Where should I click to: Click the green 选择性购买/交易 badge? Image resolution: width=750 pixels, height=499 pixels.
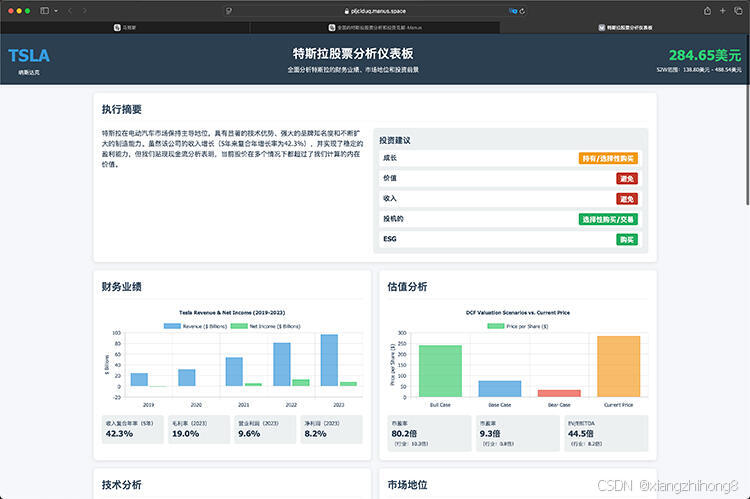[x=608, y=219]
